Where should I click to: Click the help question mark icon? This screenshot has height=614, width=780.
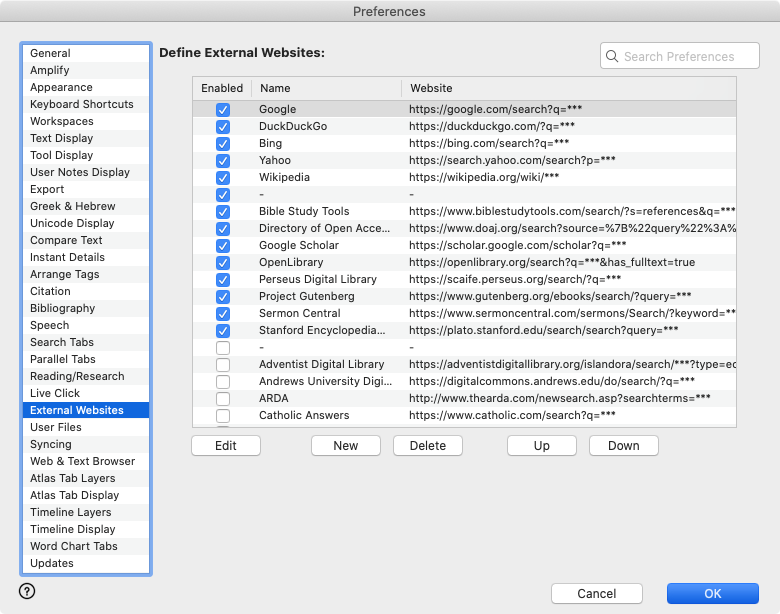(x=27, y=591)
